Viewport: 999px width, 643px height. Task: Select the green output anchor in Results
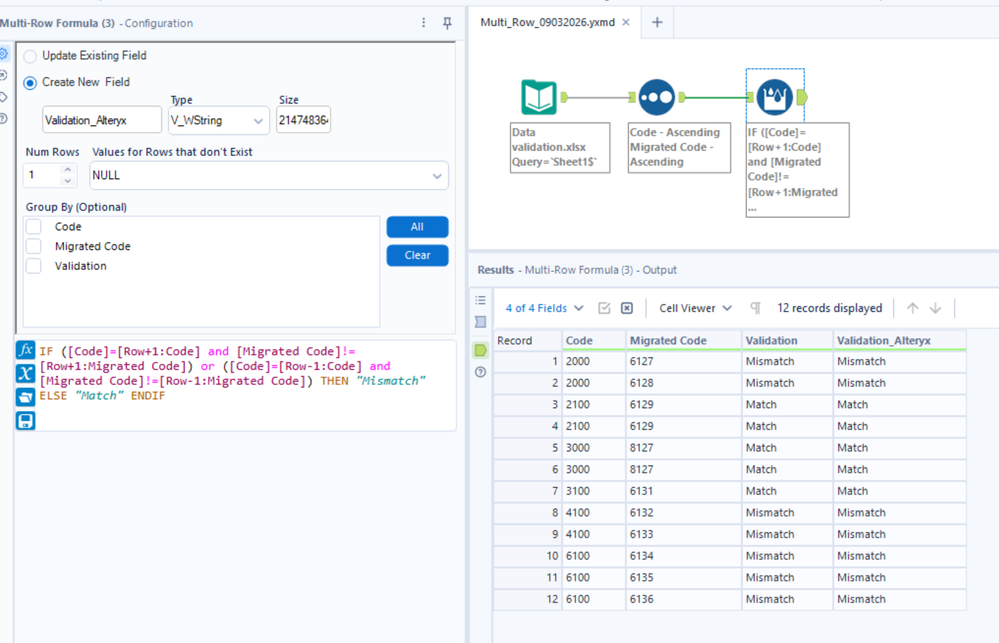(480, 350)
